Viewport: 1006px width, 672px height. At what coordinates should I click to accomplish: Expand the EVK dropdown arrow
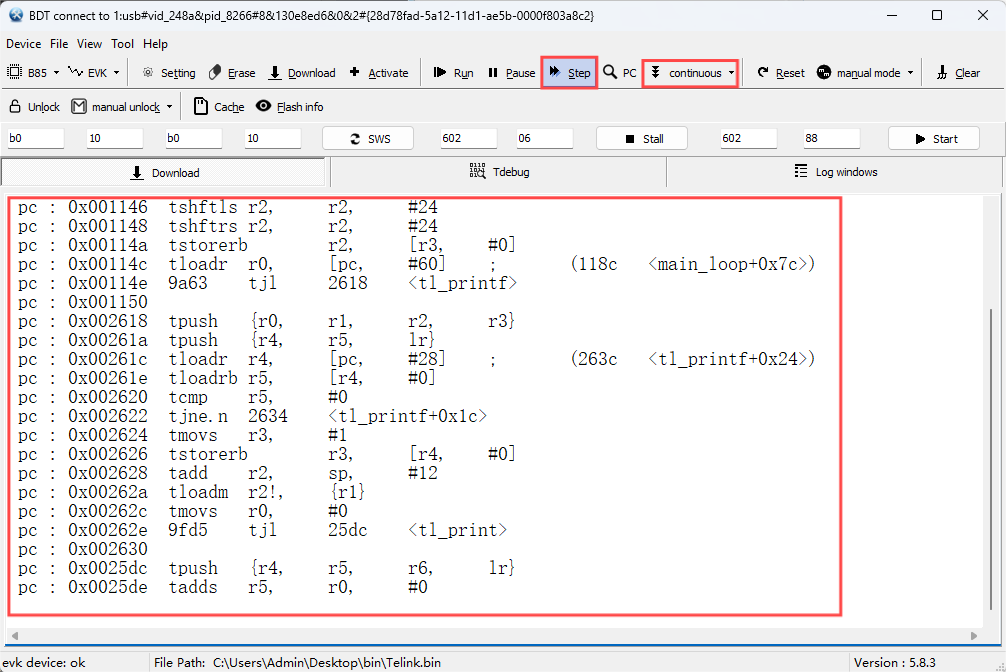click(116, 73)
